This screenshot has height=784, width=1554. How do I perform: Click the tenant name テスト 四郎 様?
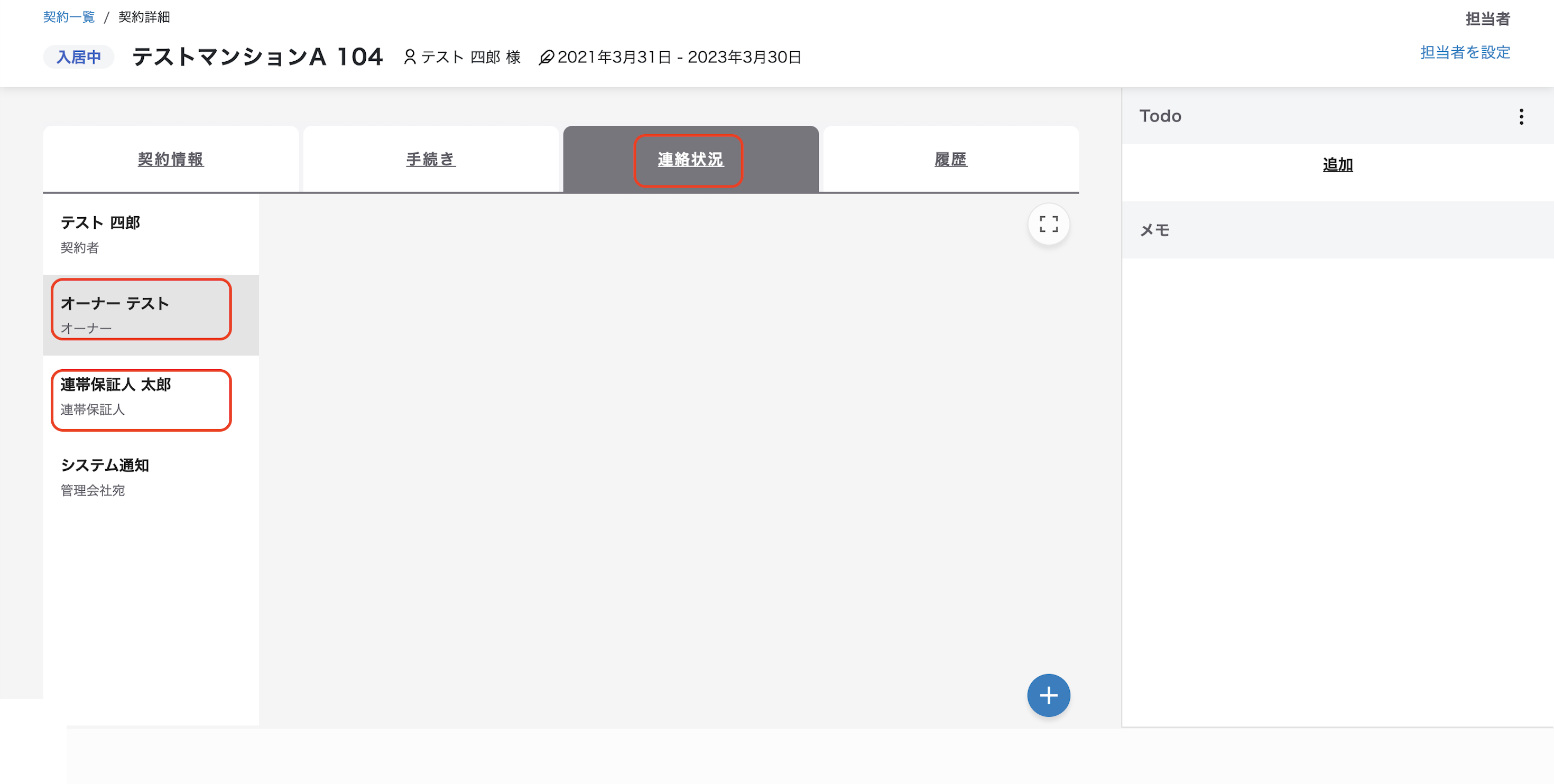click(470, 57)
